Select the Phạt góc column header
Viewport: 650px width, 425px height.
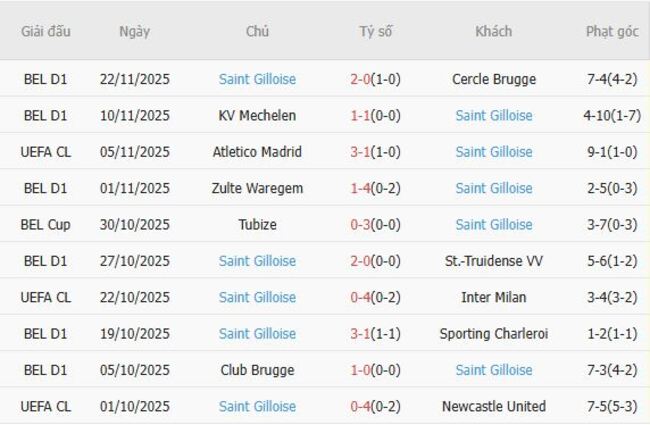tap(612, 31)
